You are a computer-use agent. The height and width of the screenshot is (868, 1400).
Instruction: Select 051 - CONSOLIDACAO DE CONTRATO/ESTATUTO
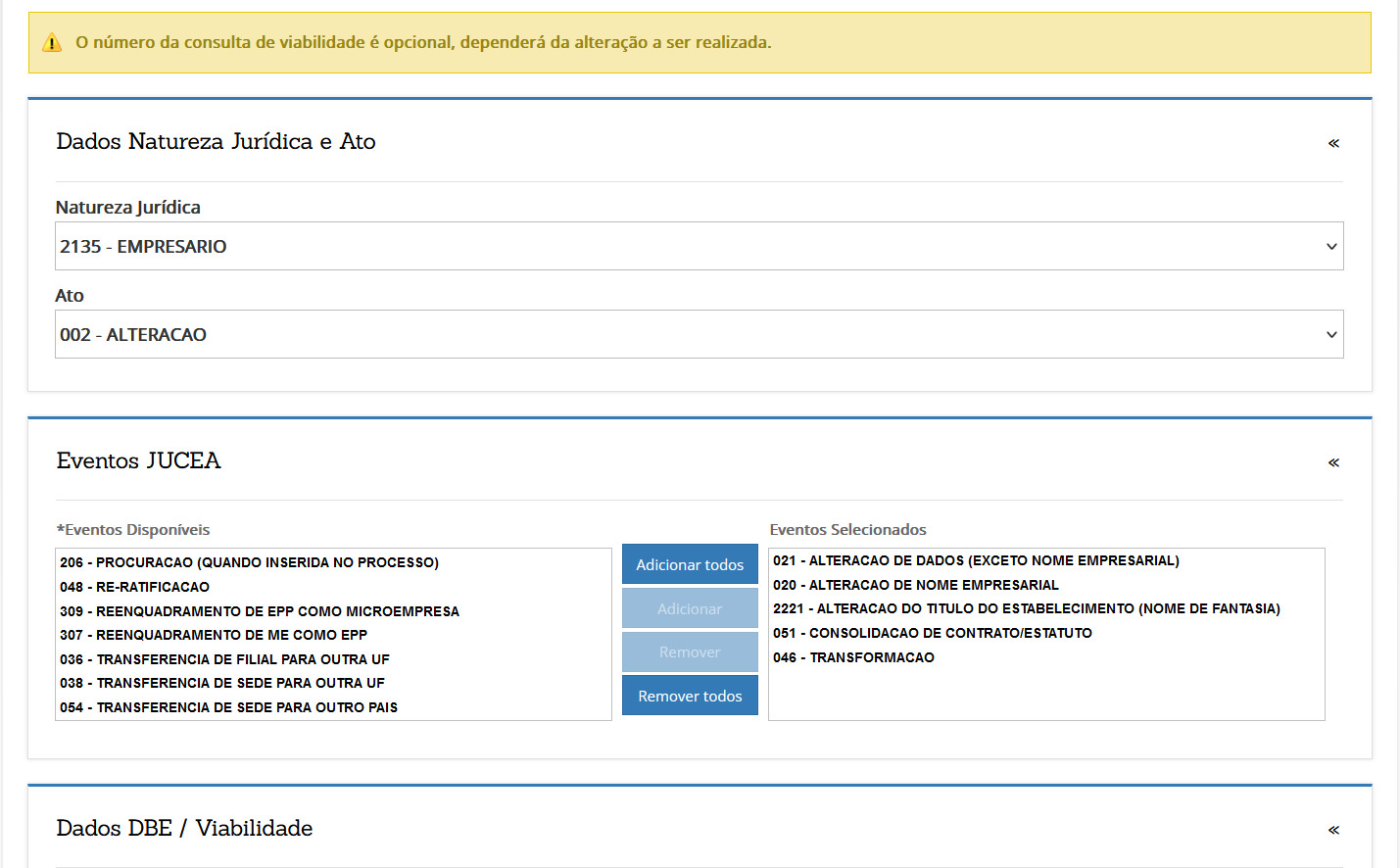1046,633
